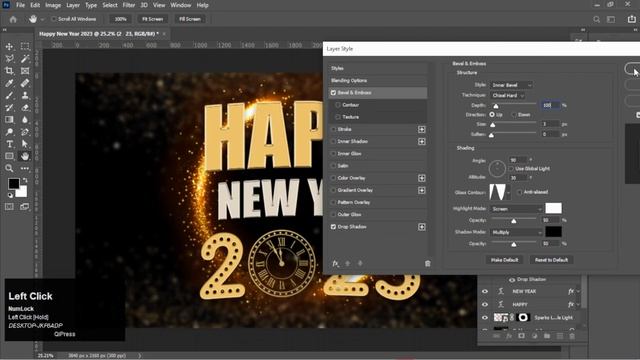
Task: Open the Image menu
Action: click(x=53, y=5)
